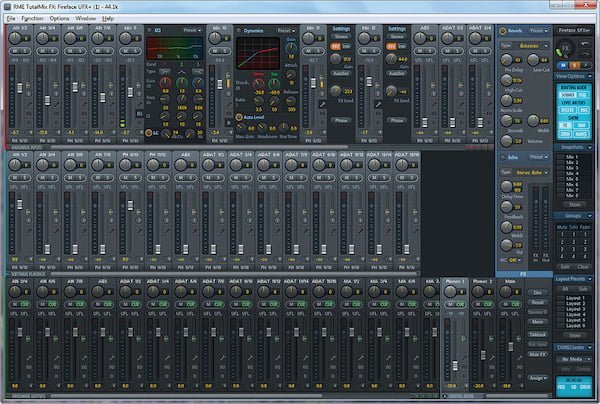Viewport: 600px width, 404px height.
Task: Enable the Auto Level switch
Action: point(239,117)
